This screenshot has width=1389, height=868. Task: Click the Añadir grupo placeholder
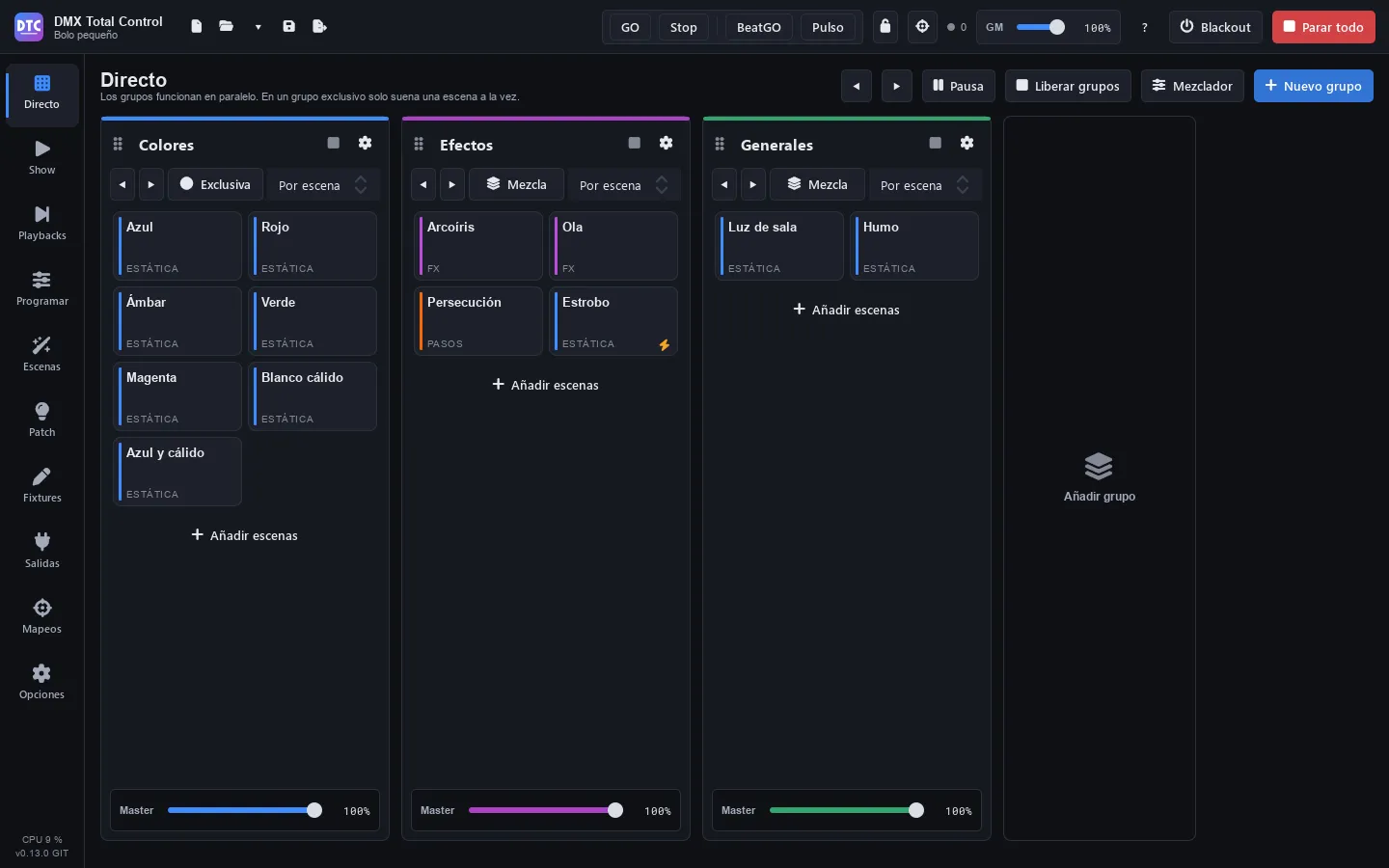click(1100, 478)
